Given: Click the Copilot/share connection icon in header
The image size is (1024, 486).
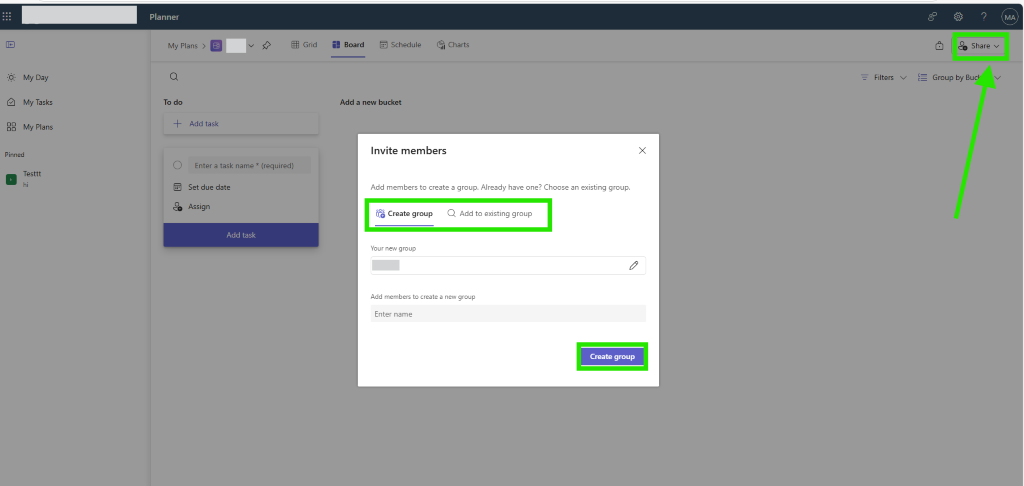Looking at the screenshot, I should [933, 16].
